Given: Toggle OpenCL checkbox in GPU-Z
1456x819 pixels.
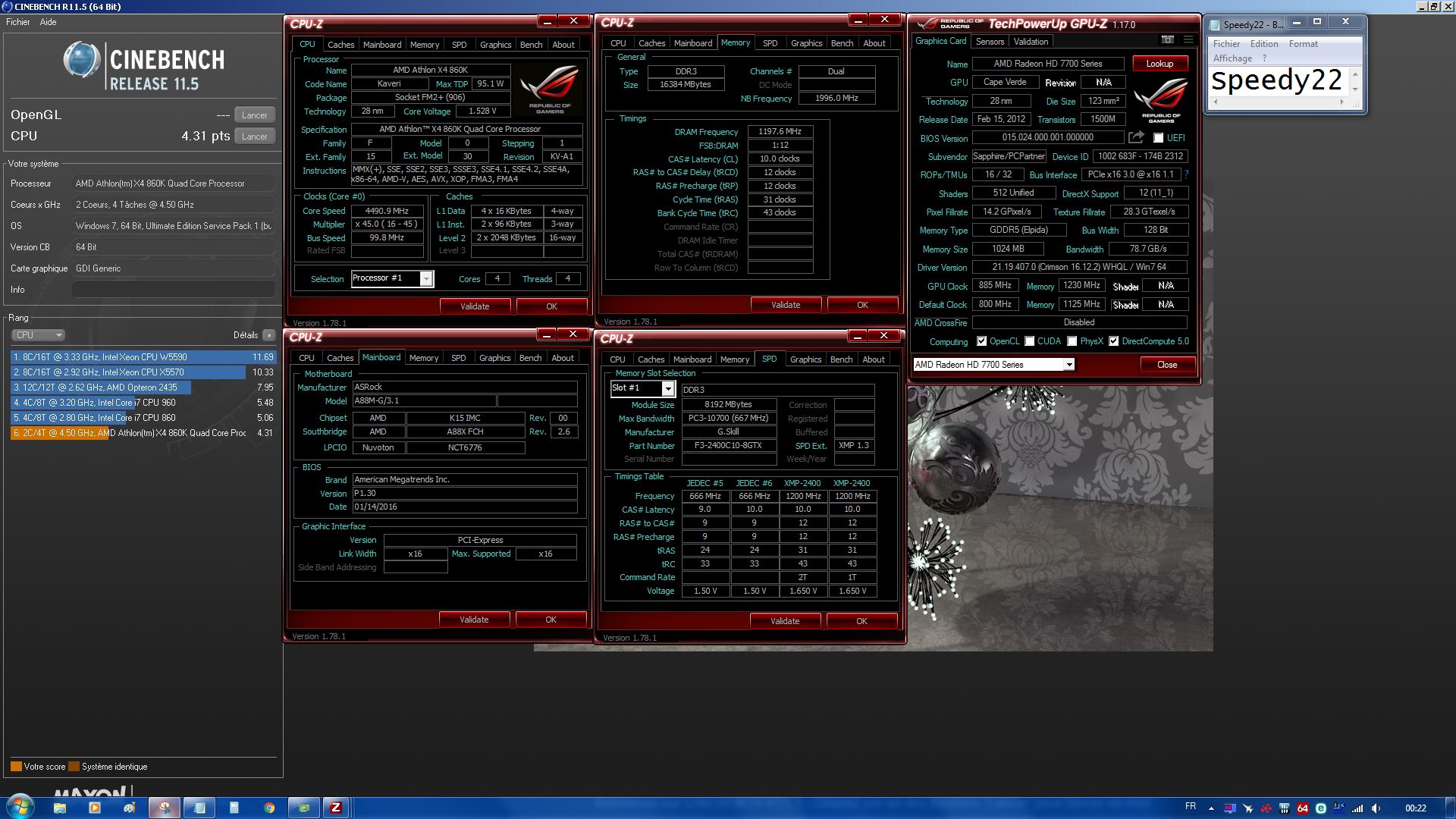Looking at the screenshot, I should (981, 341).
